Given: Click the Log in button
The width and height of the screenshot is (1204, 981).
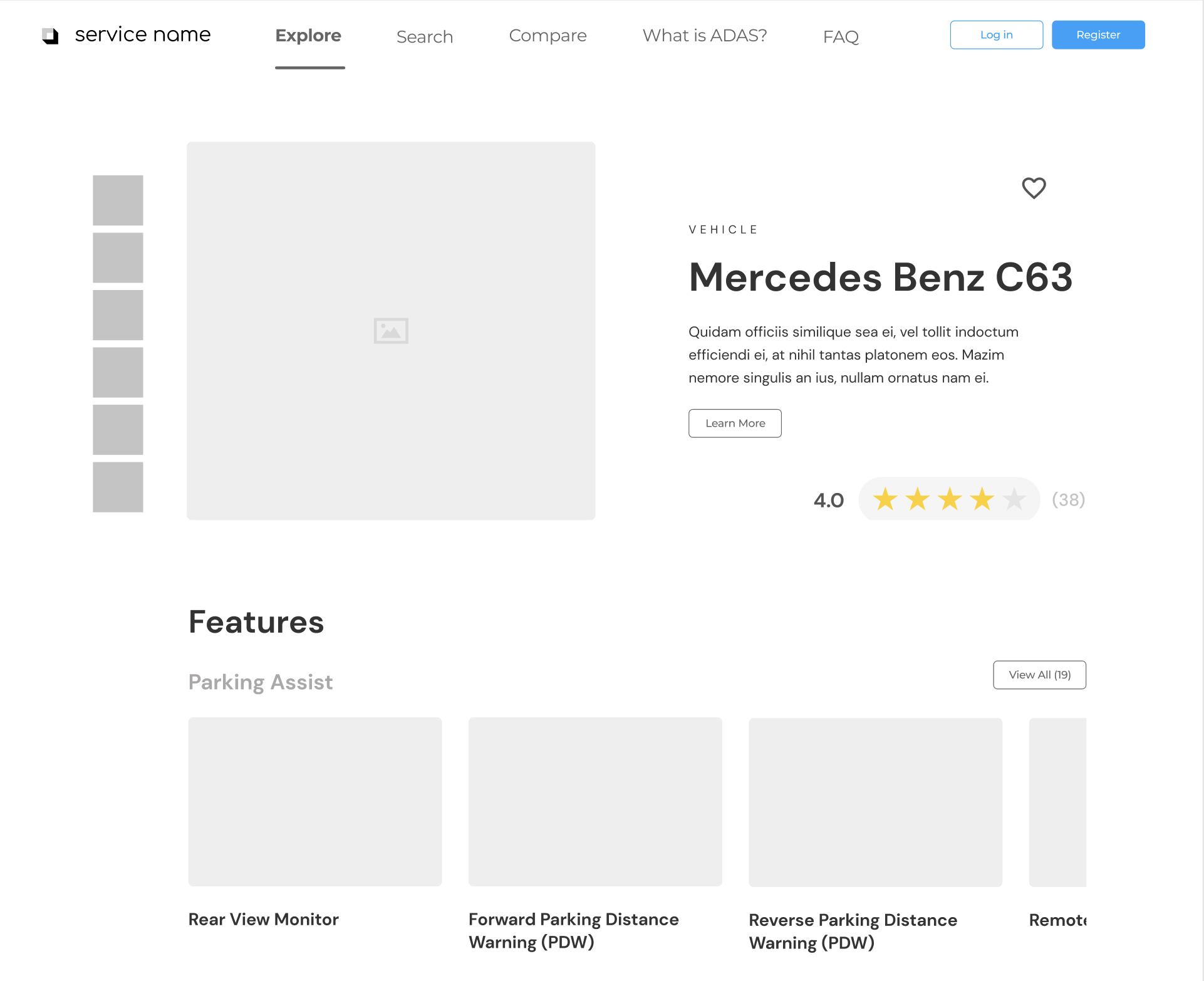Looking at the screenshot, I should pyautogui.click(x=996, y=35).
